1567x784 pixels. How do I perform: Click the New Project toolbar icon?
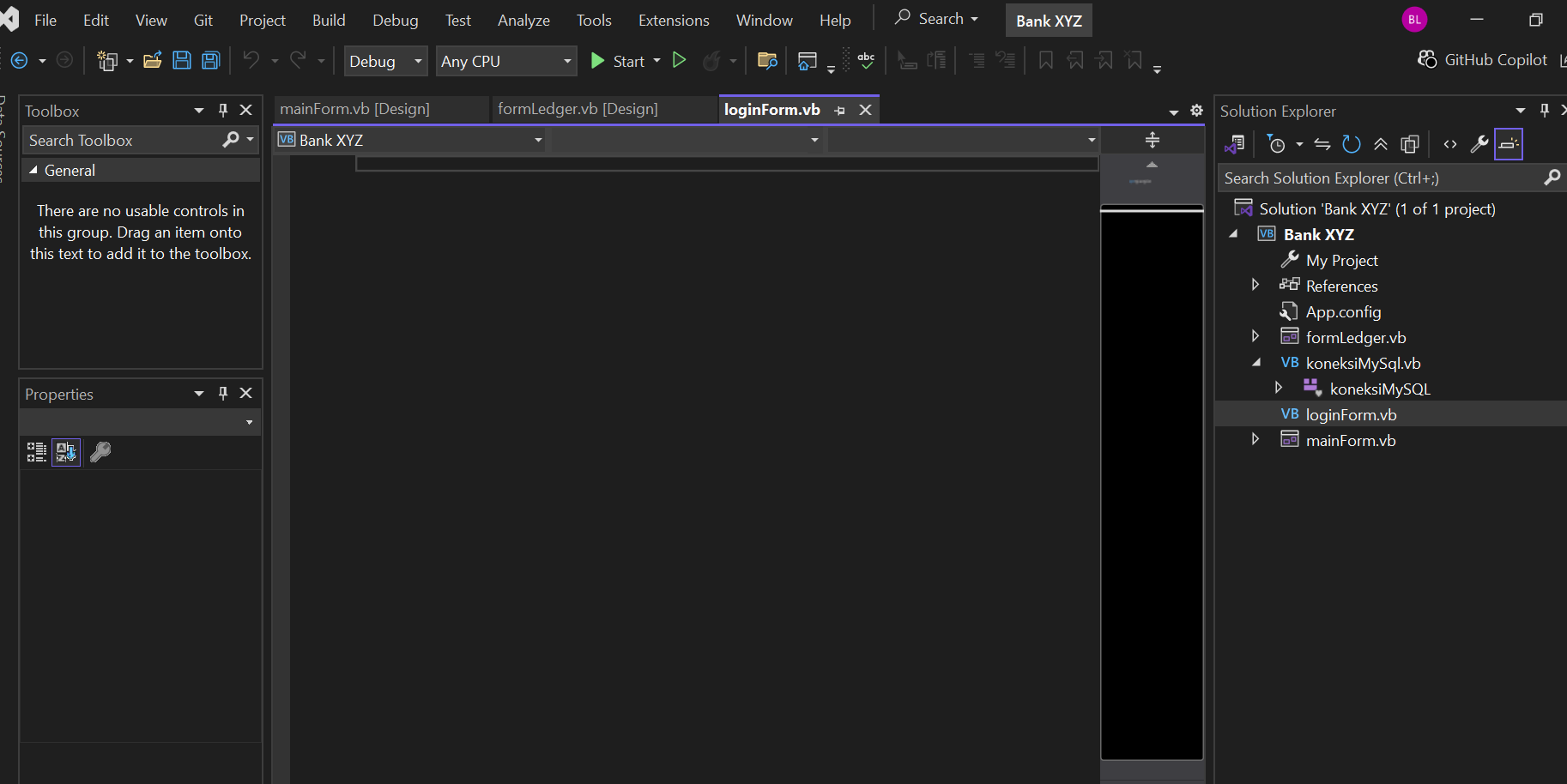point(108,60)
